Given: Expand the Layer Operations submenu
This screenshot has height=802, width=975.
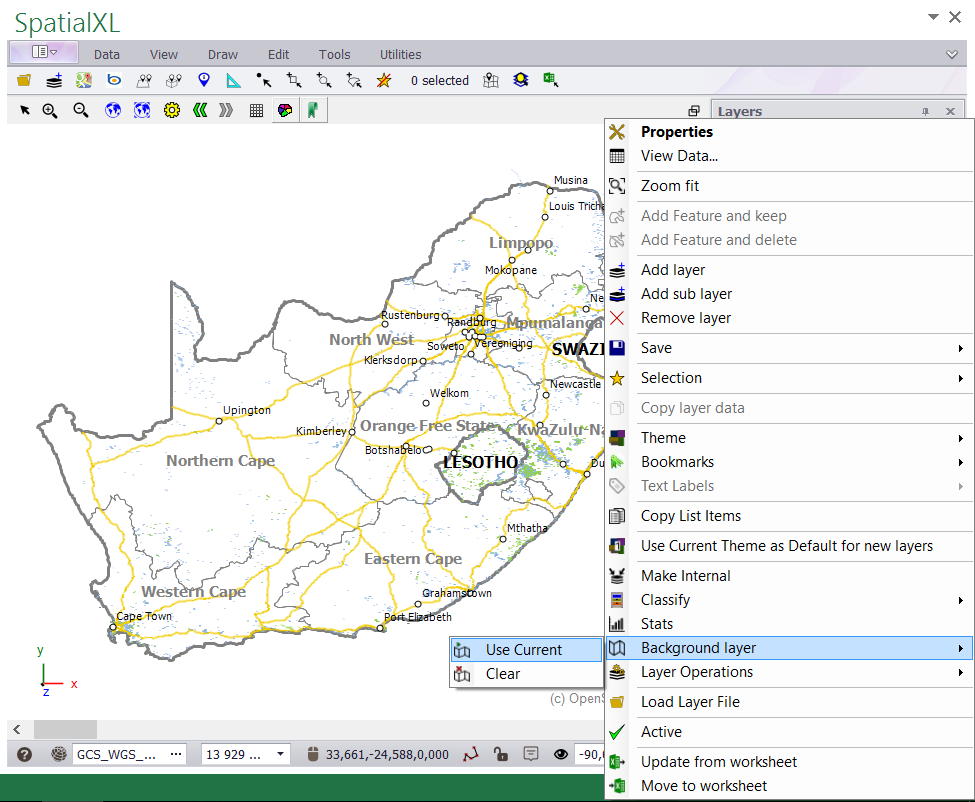Looking at the screenshot, I should 696,672.
